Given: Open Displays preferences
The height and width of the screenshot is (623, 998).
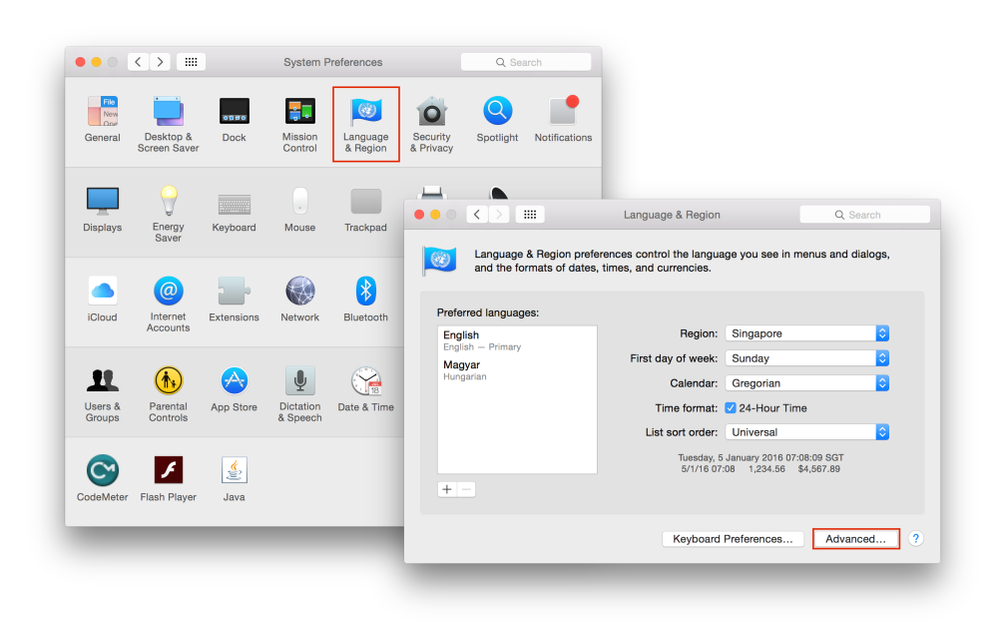Looking at the screenshot, I should coord(102,209).
